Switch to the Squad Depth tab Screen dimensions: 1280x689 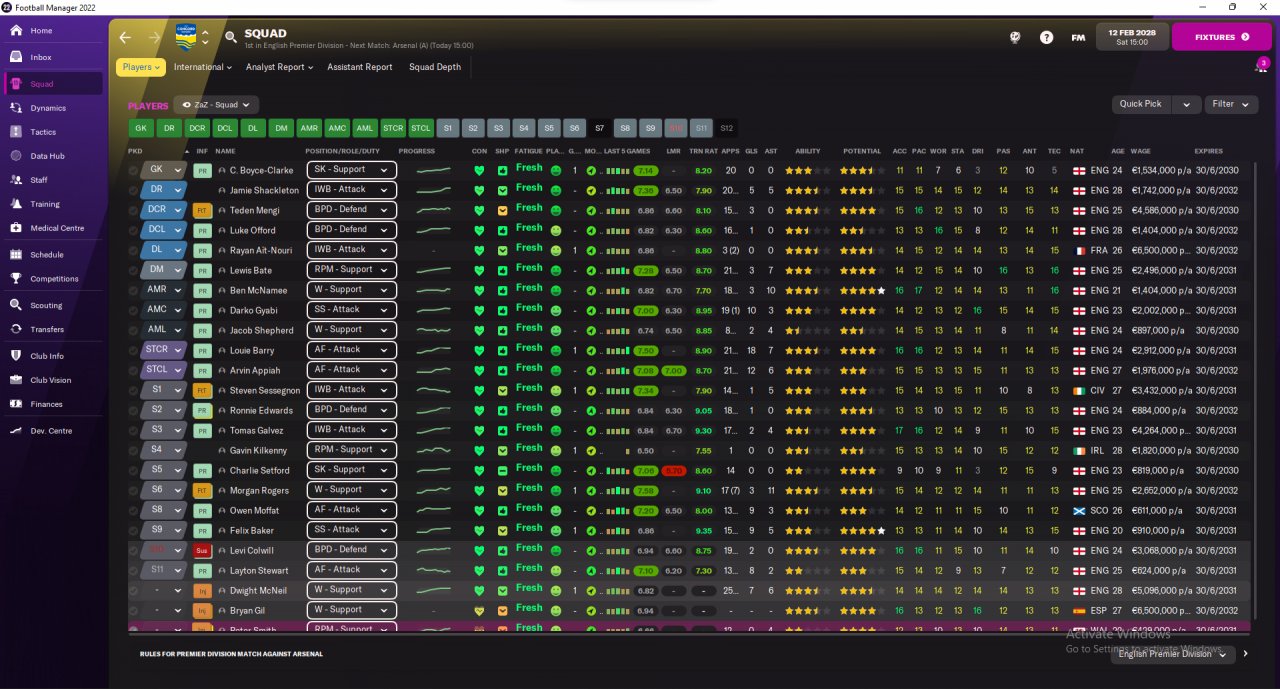435,67
